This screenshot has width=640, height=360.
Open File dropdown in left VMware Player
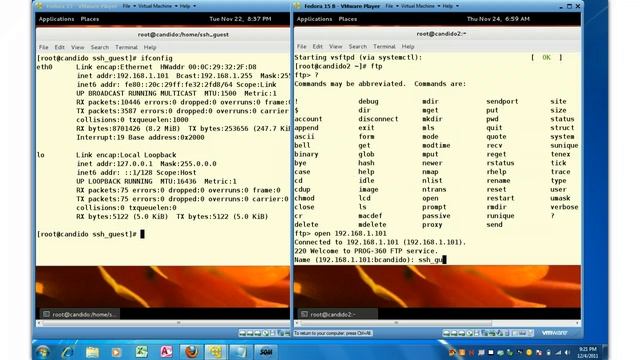129,6
